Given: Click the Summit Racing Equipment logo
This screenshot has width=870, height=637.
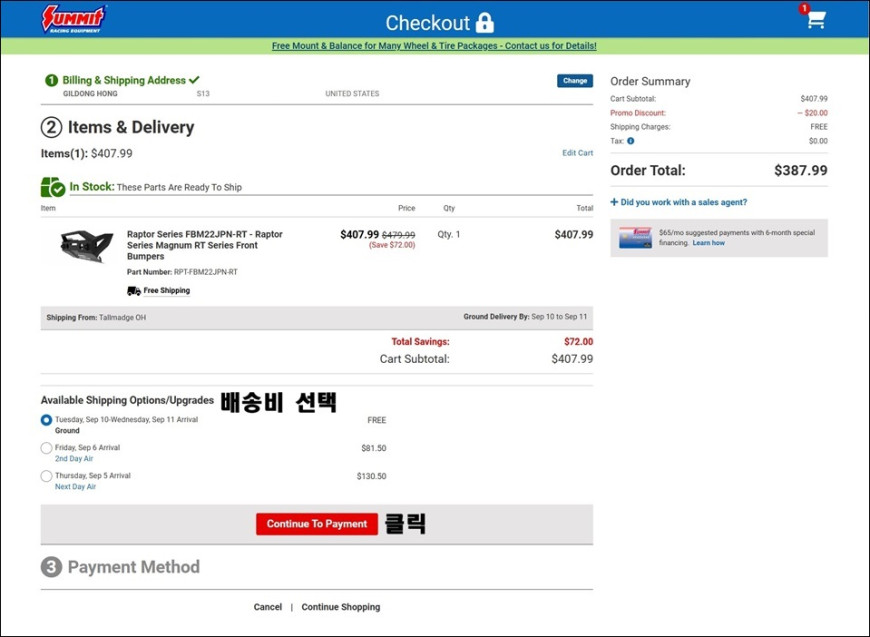Looking at the screenshot, I should (x=74, y=19).
